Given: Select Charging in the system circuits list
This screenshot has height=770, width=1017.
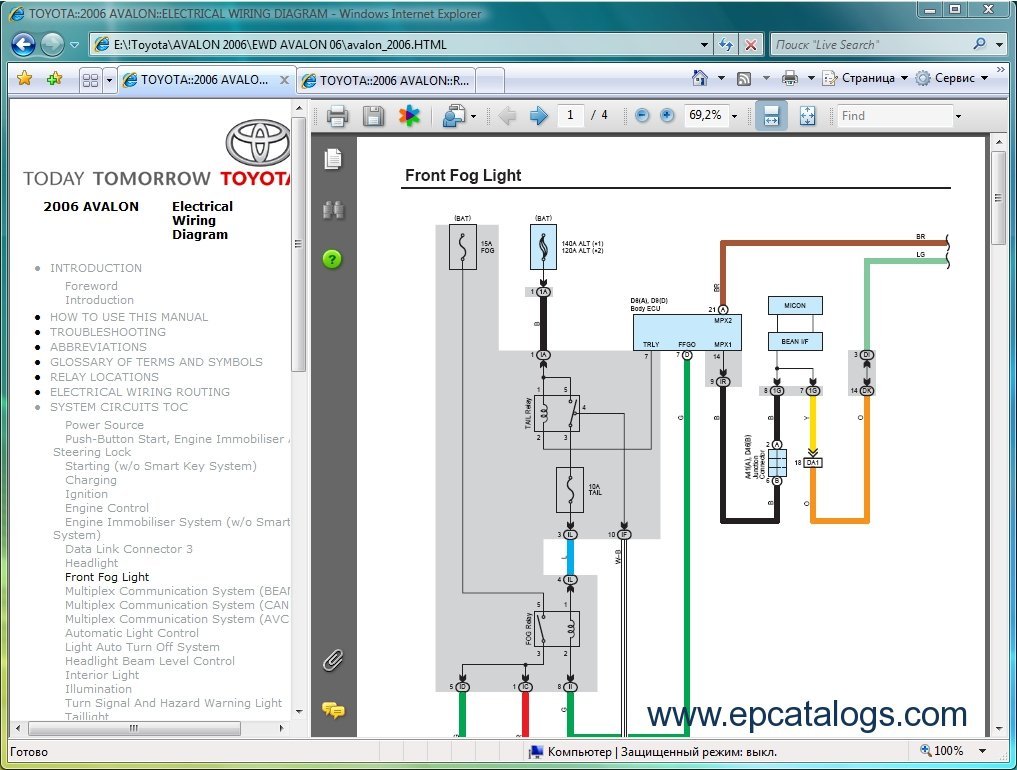Looking at the screenshot, I should pos(91,480).
